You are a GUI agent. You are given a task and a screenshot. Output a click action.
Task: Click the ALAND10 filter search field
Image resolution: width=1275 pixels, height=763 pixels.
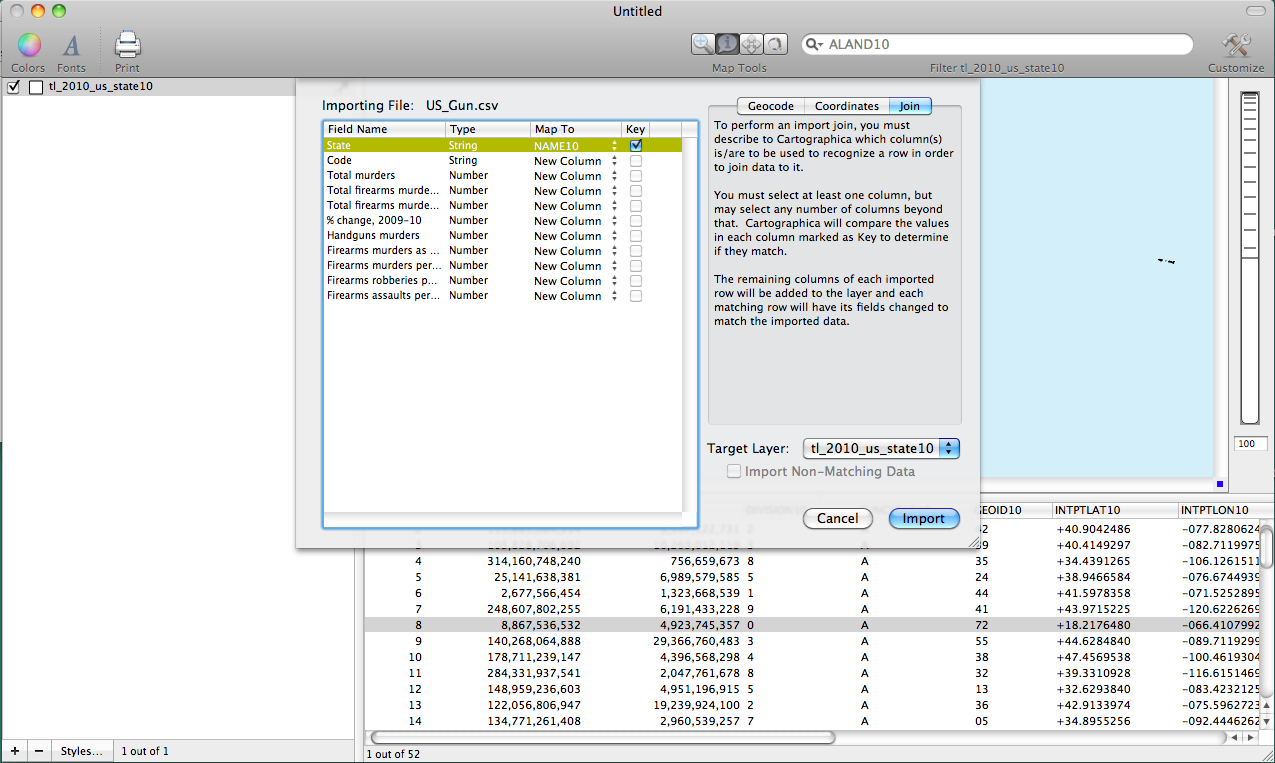pyautogui.click(x=1000, y=45)
